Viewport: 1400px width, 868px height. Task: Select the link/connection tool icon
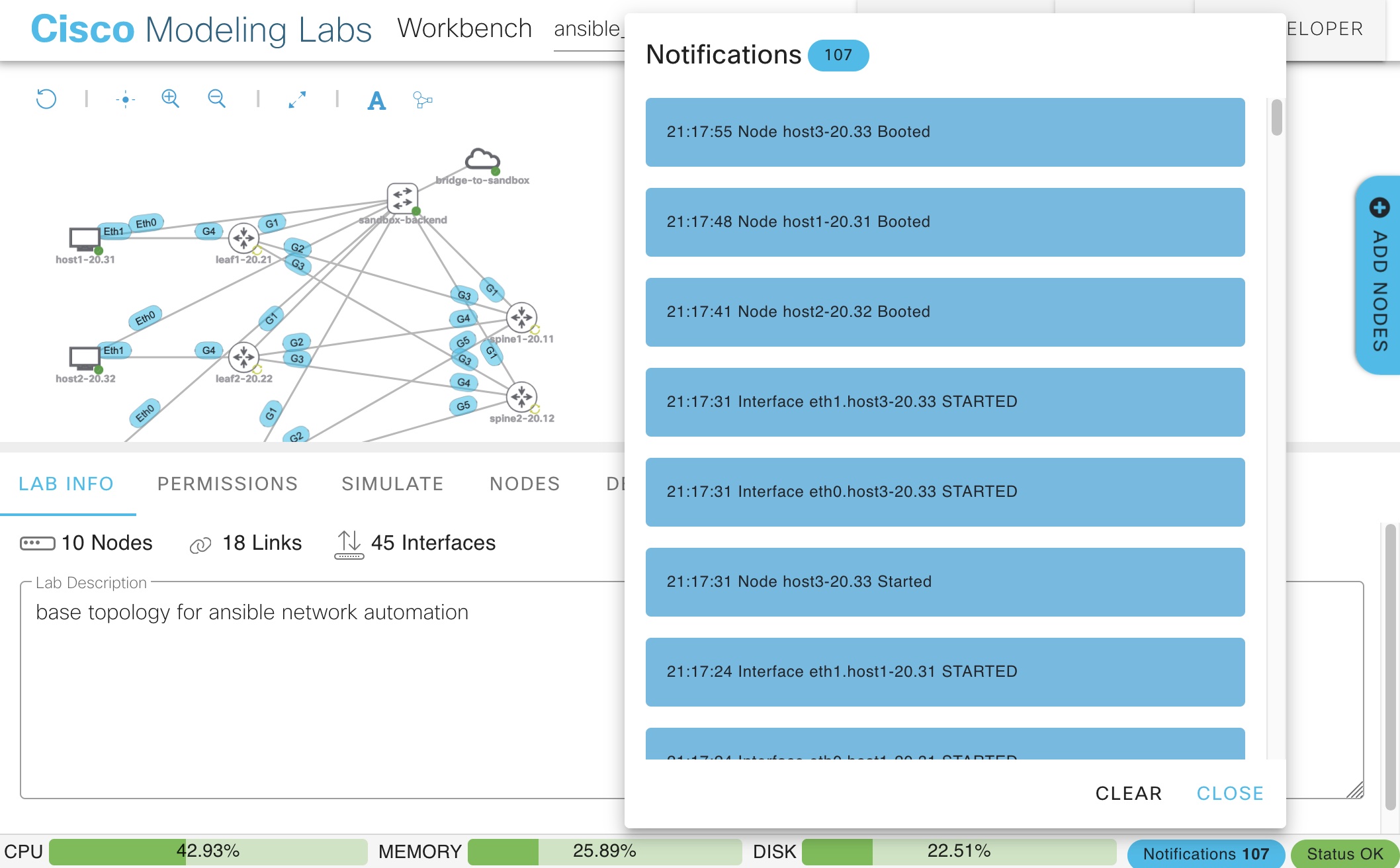coord(421,99)
